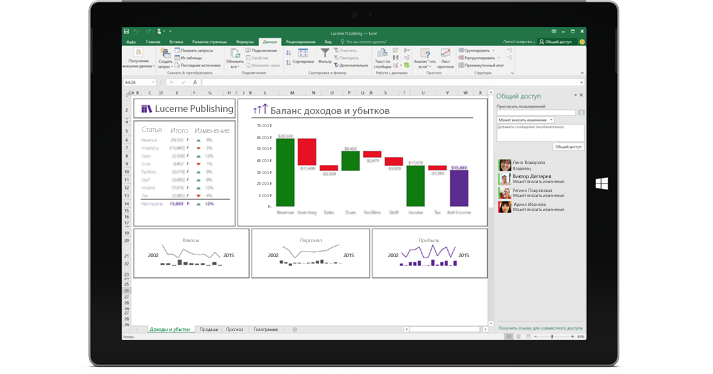Screen dimensions: 713x374
Task: Expand the Группировать dropdown arrow
Action: coord(494,51)
